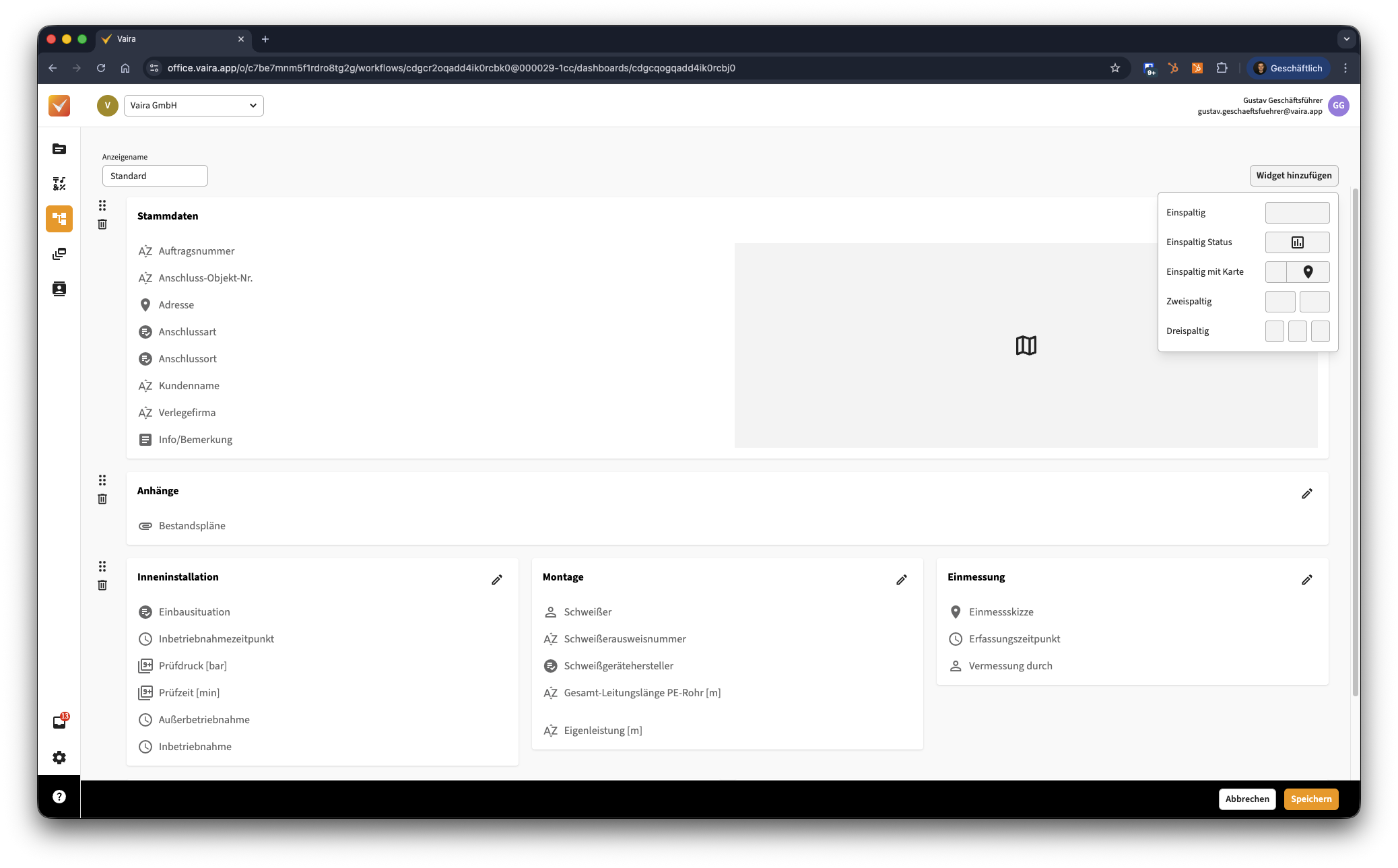Click the delete trash icon next to Stammdaten
This screenshot has height=868, width=1398.
click(102, 224)
